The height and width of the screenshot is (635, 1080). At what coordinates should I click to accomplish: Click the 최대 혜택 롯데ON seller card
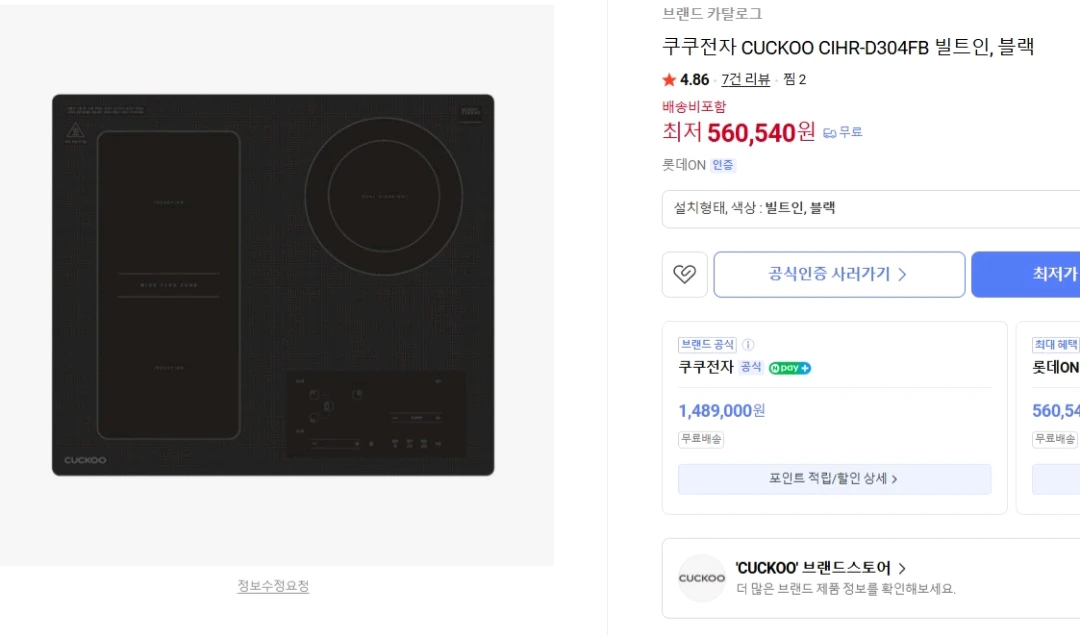pos(1048,417)
